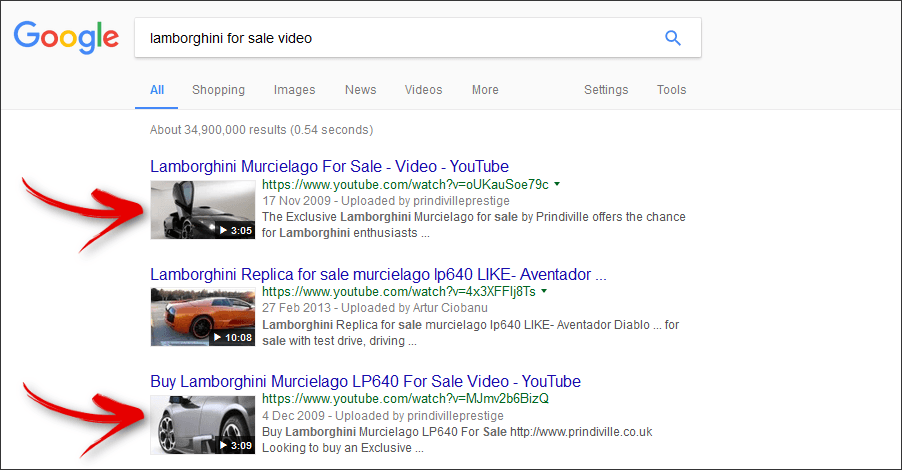Click the About 34,900,000 results count text
The image size is (902, 470).
[x=262, y=130]
